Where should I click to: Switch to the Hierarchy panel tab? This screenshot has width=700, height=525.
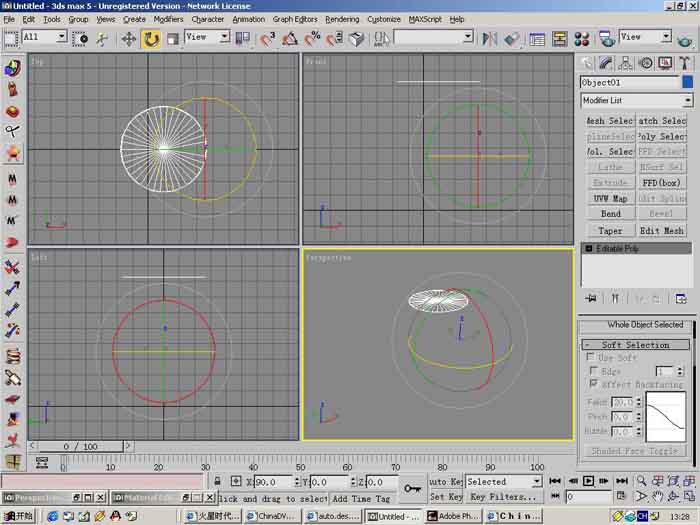[625, 63]
